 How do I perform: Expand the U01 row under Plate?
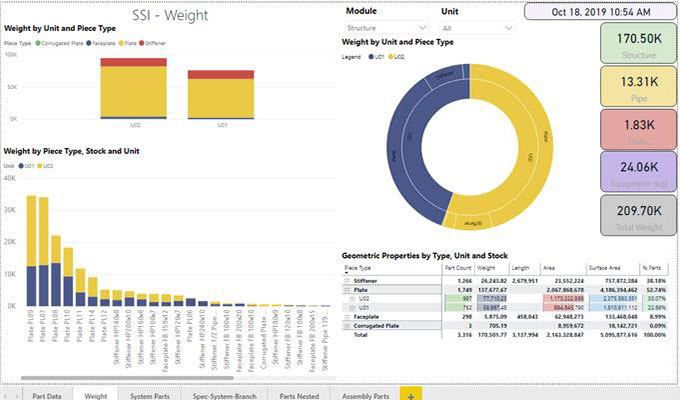pyautogui.click(x=353, y=308)
